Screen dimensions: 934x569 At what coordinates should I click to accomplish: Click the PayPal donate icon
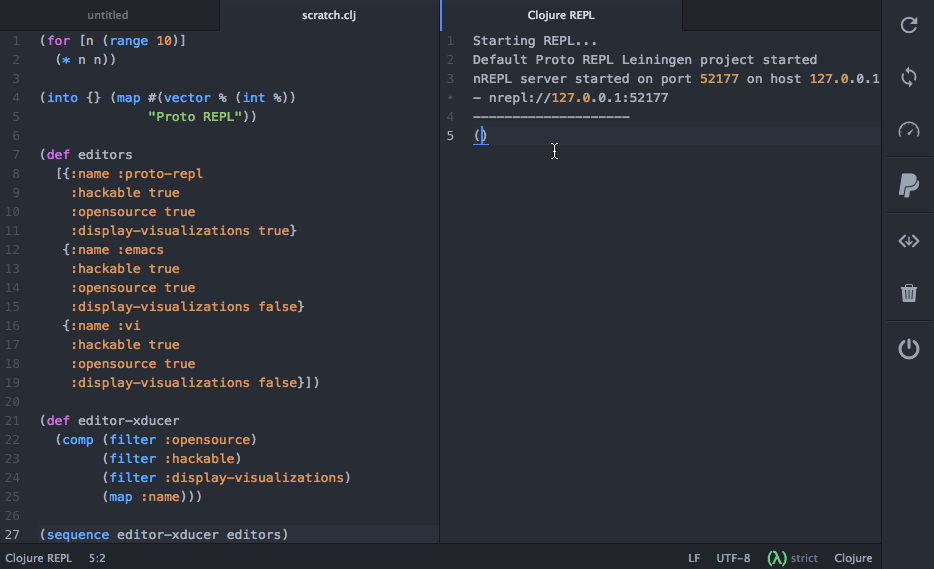pos(908,185)
